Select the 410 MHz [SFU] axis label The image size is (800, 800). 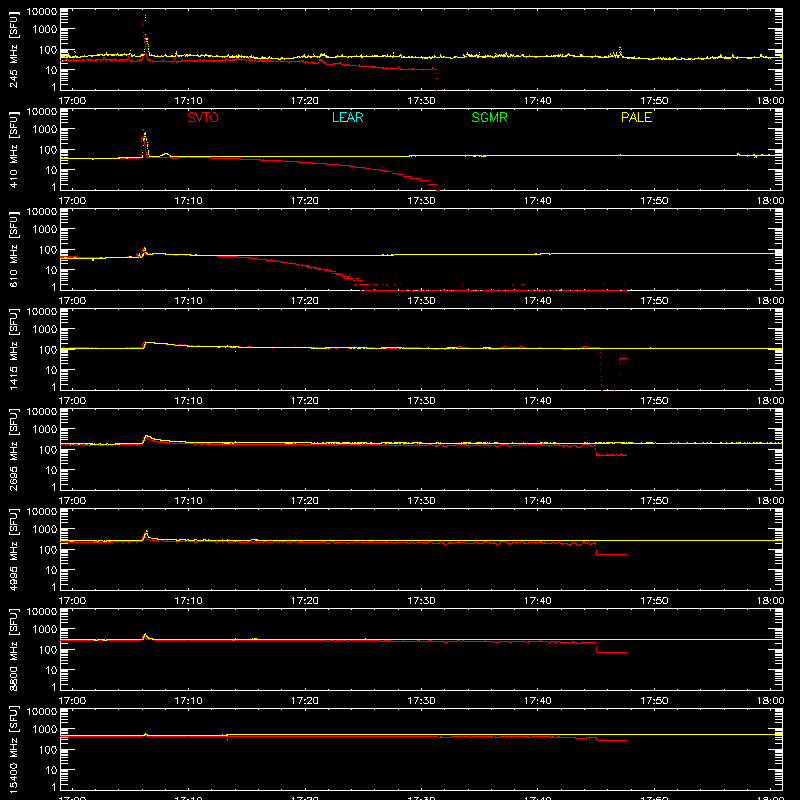[x=14, y=149]
